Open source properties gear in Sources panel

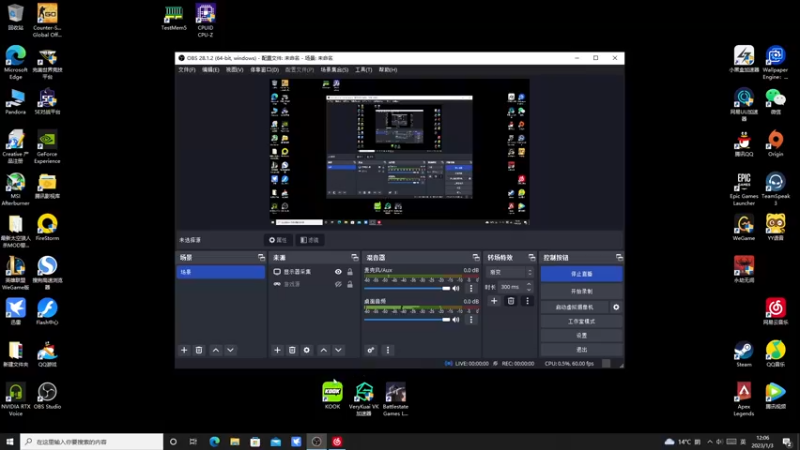coord(307,350)
